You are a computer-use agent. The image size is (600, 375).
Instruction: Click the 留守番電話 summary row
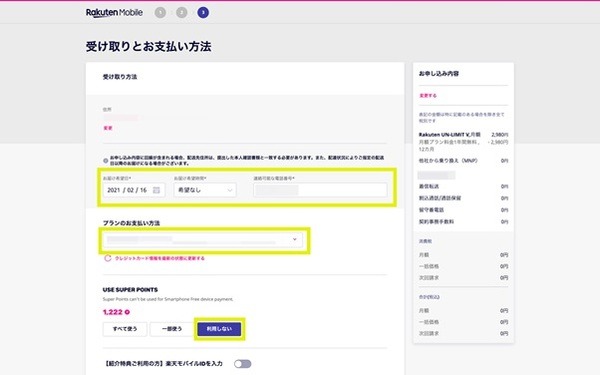(463, 210)
